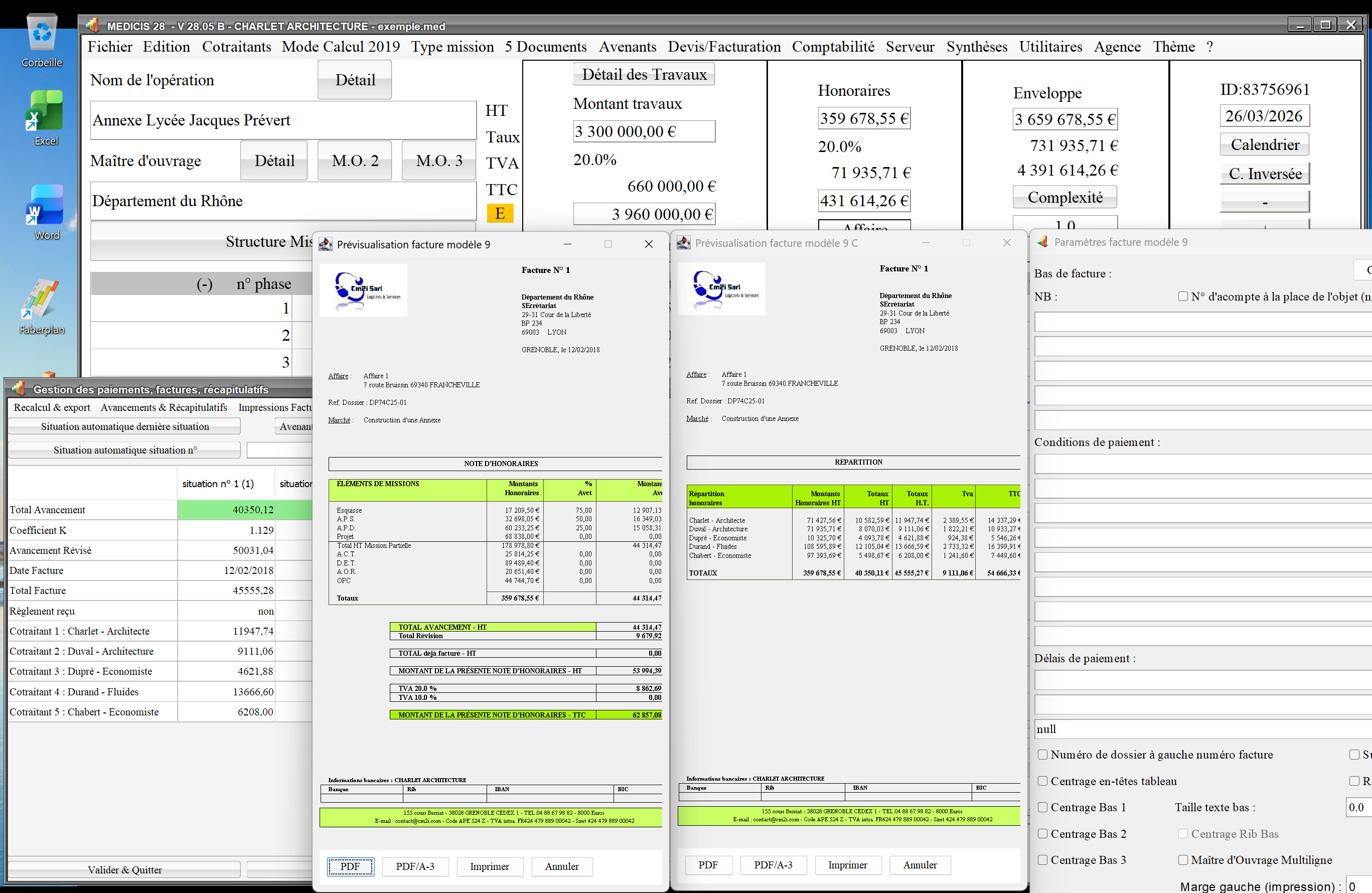Click the Délais de paiement field containing null

[1203, 728]
